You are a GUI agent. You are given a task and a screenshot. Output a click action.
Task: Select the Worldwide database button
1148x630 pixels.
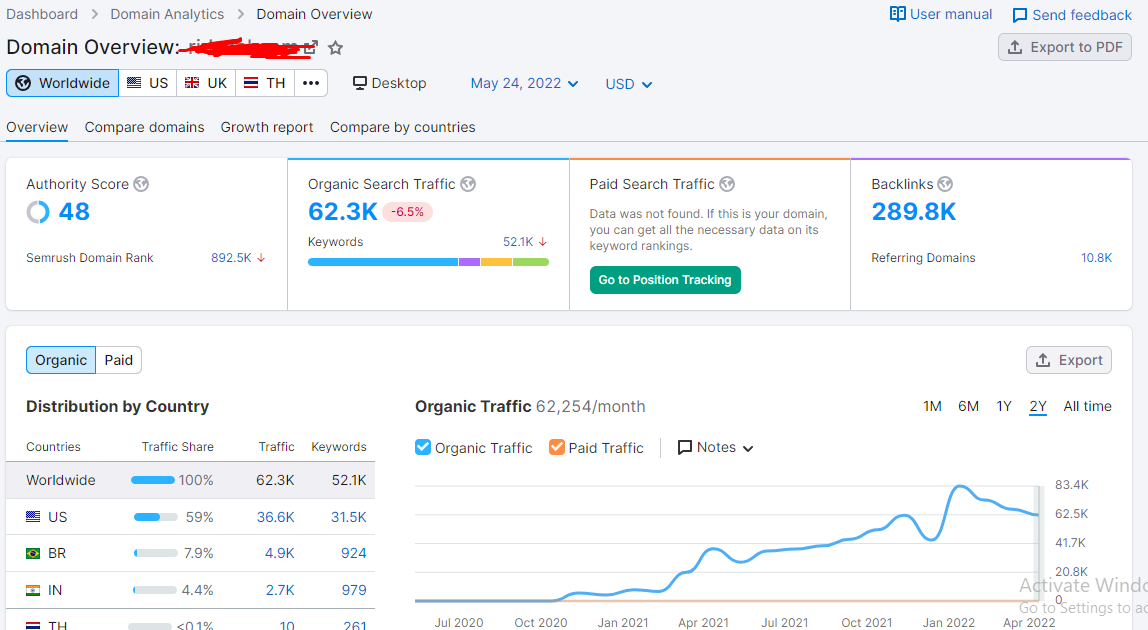click(63, 83)
